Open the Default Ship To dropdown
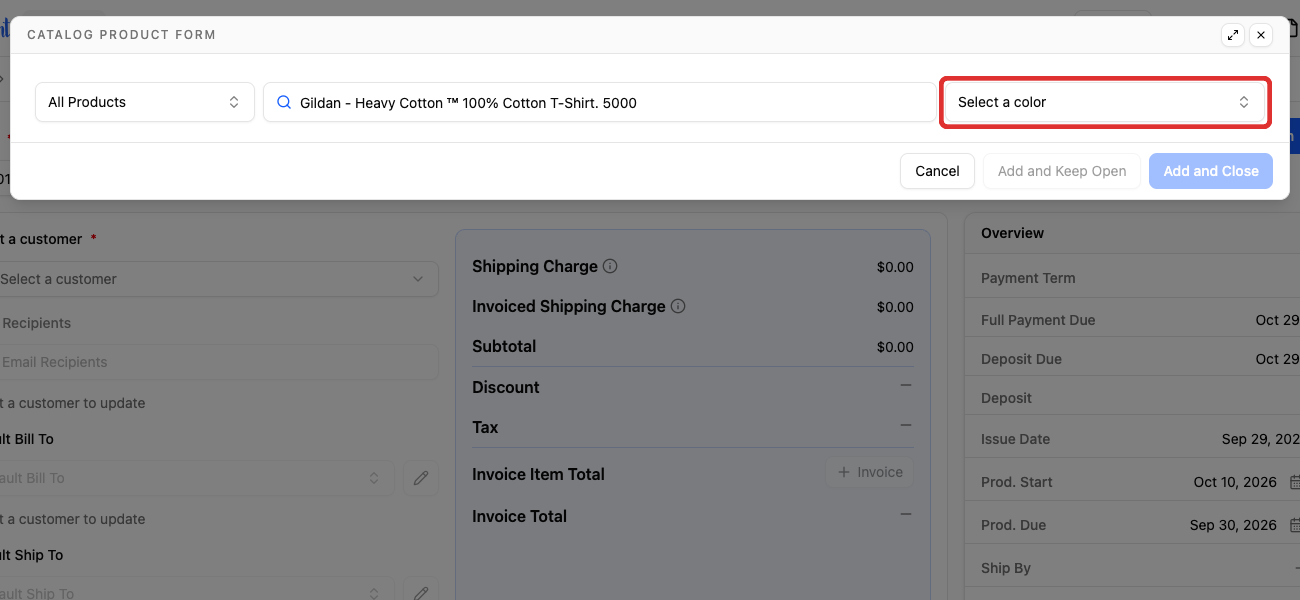Viewport: 1300px width, 600px height. pyautogui.click(x=195, y=593)
